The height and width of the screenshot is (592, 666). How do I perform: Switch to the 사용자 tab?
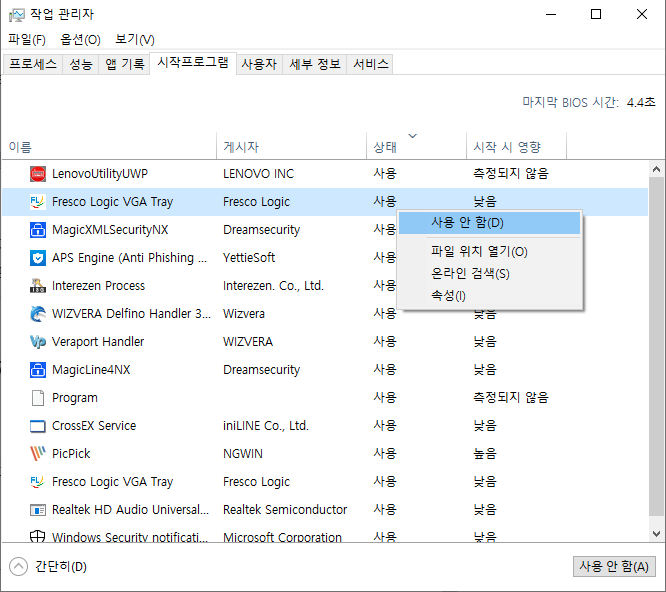coord(259,64)
